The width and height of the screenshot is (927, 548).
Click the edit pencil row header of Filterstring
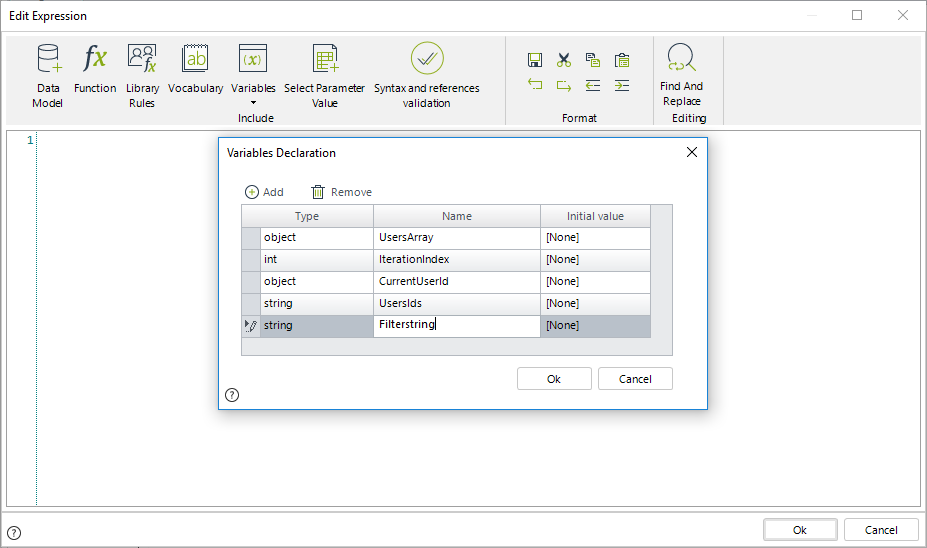tap(251, 326)
